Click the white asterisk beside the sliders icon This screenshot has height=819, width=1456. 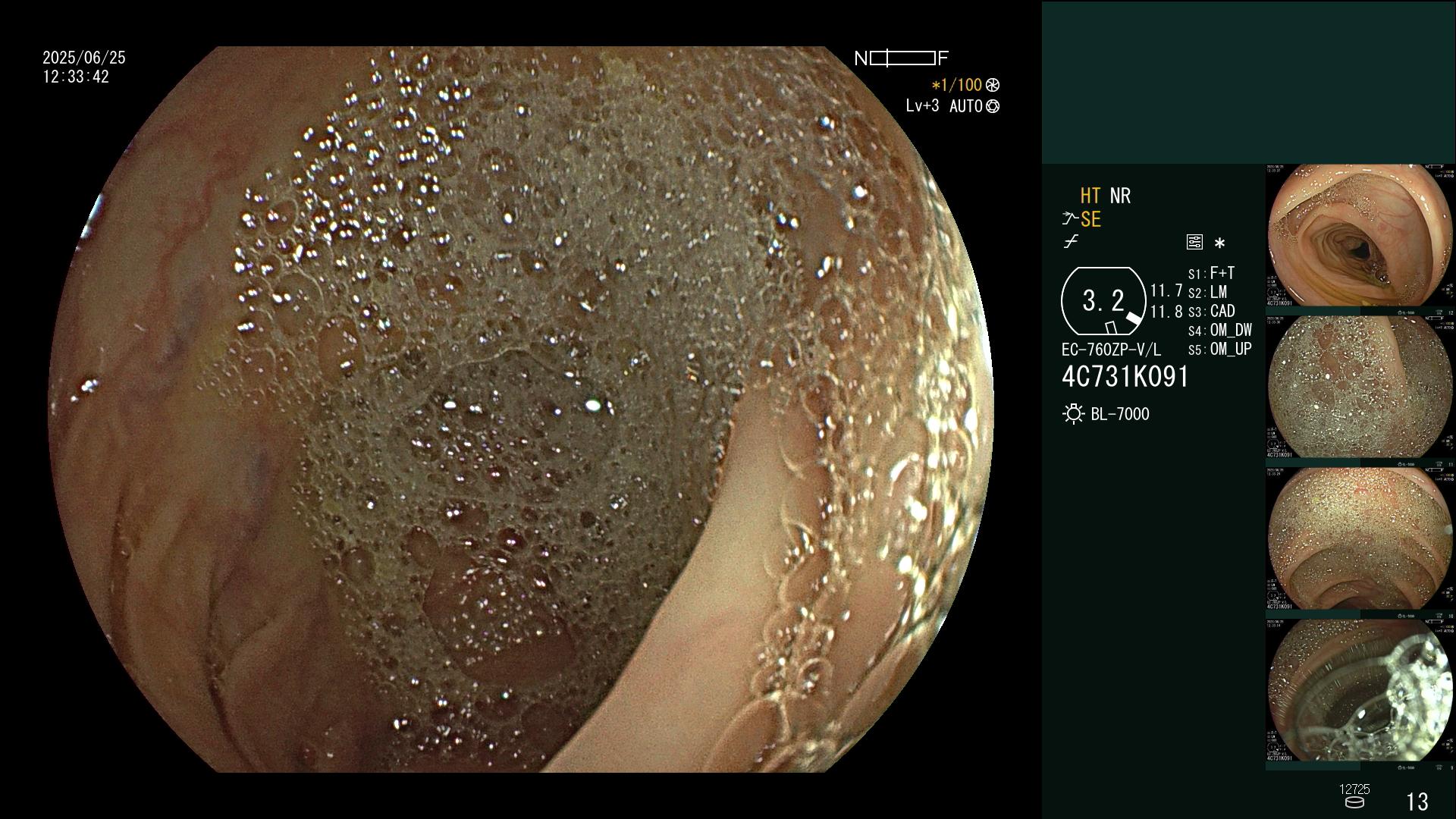1219,243
